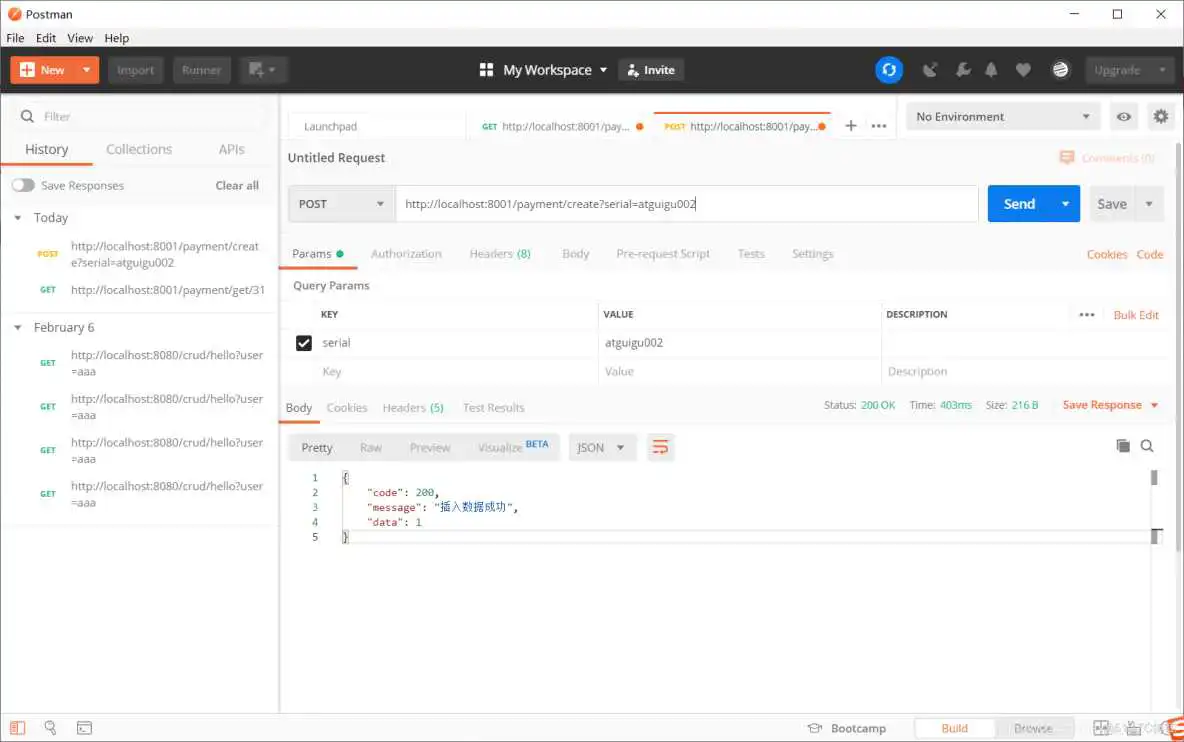Click the Postman satellite/capture requests icon
This screenshot has width=1184, height=742.
pyautogui.click(x=930, y=70)
